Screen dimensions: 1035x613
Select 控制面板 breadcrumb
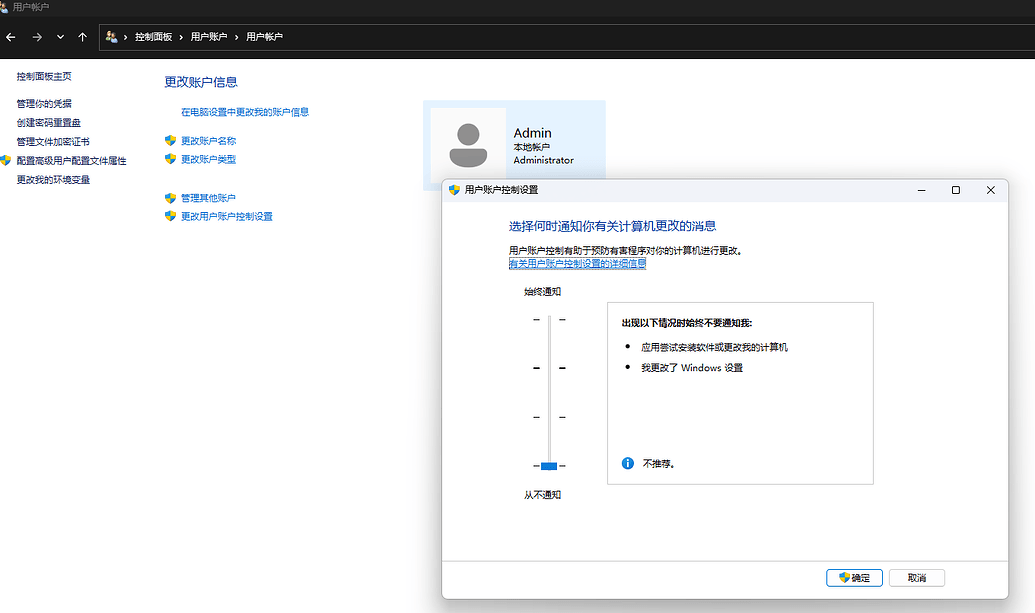[x=153, y=37]
